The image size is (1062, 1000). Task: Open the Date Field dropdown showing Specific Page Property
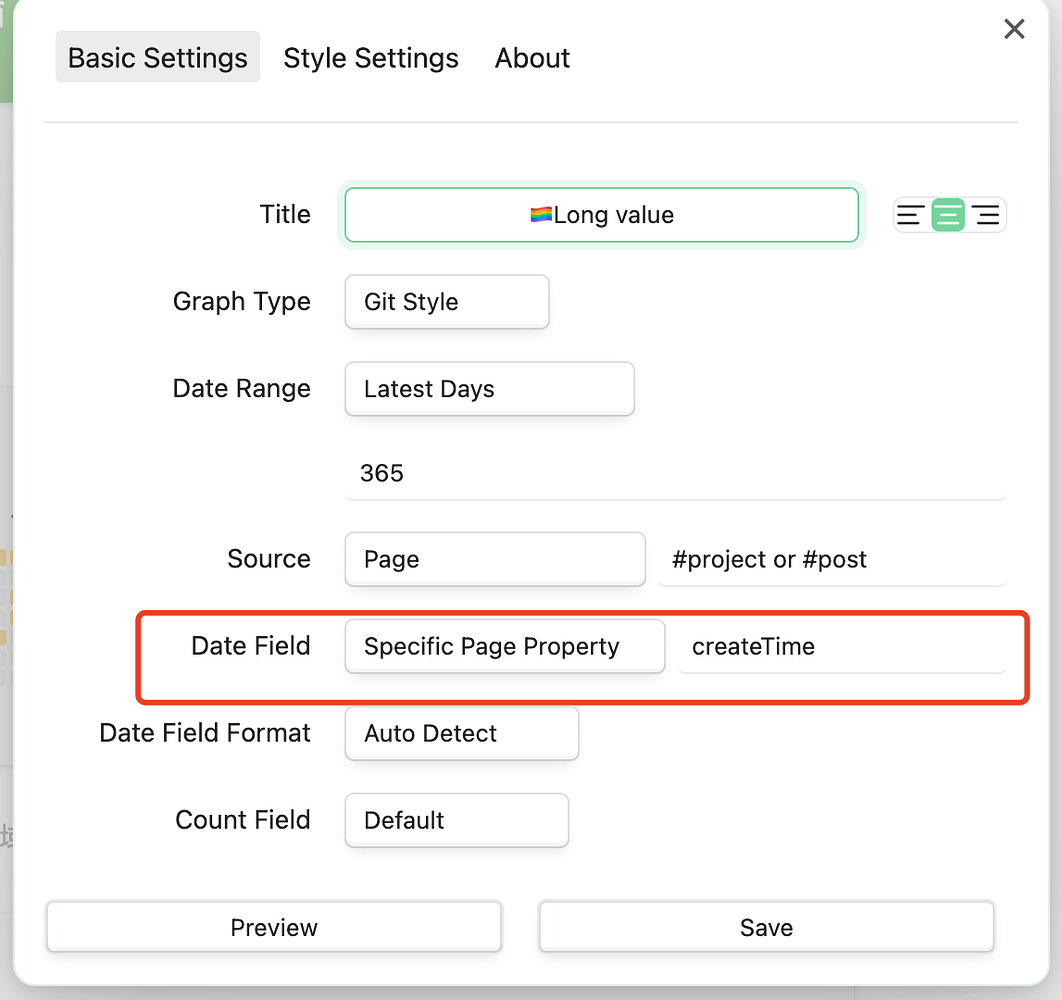coord(504,646)
